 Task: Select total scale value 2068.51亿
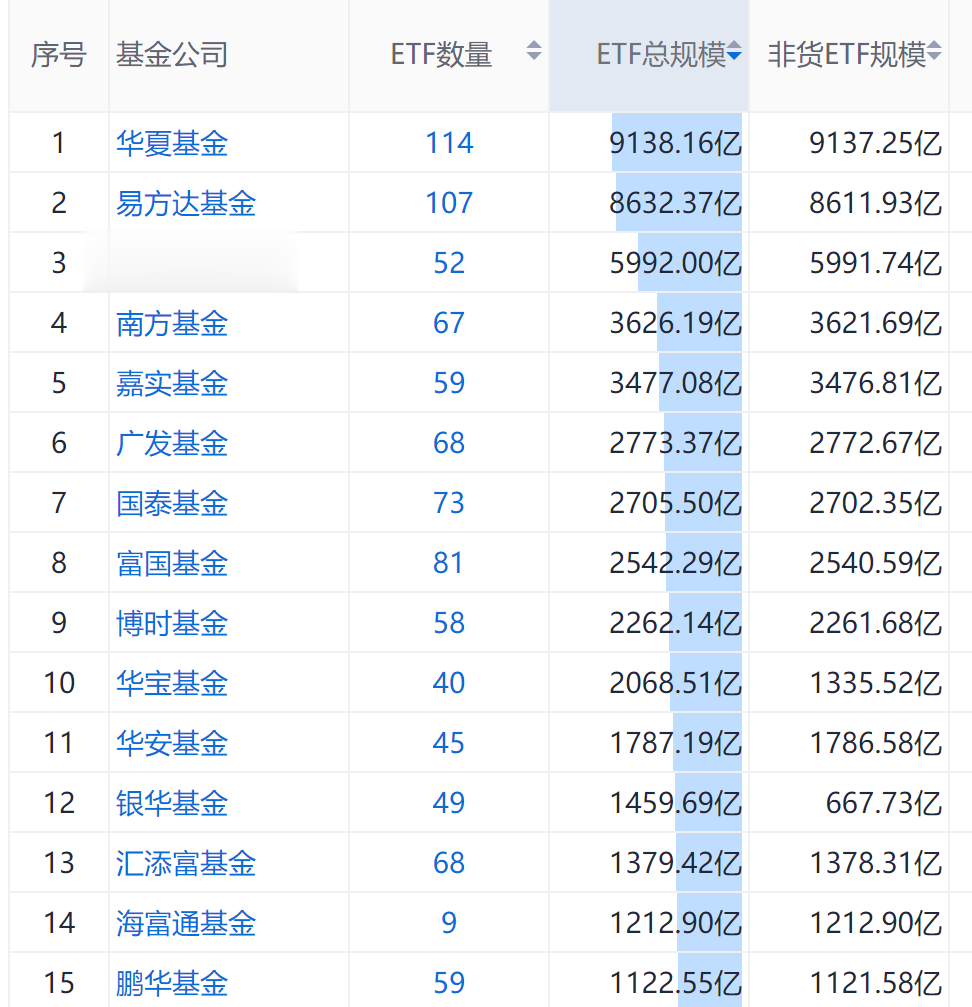[675, 683]
